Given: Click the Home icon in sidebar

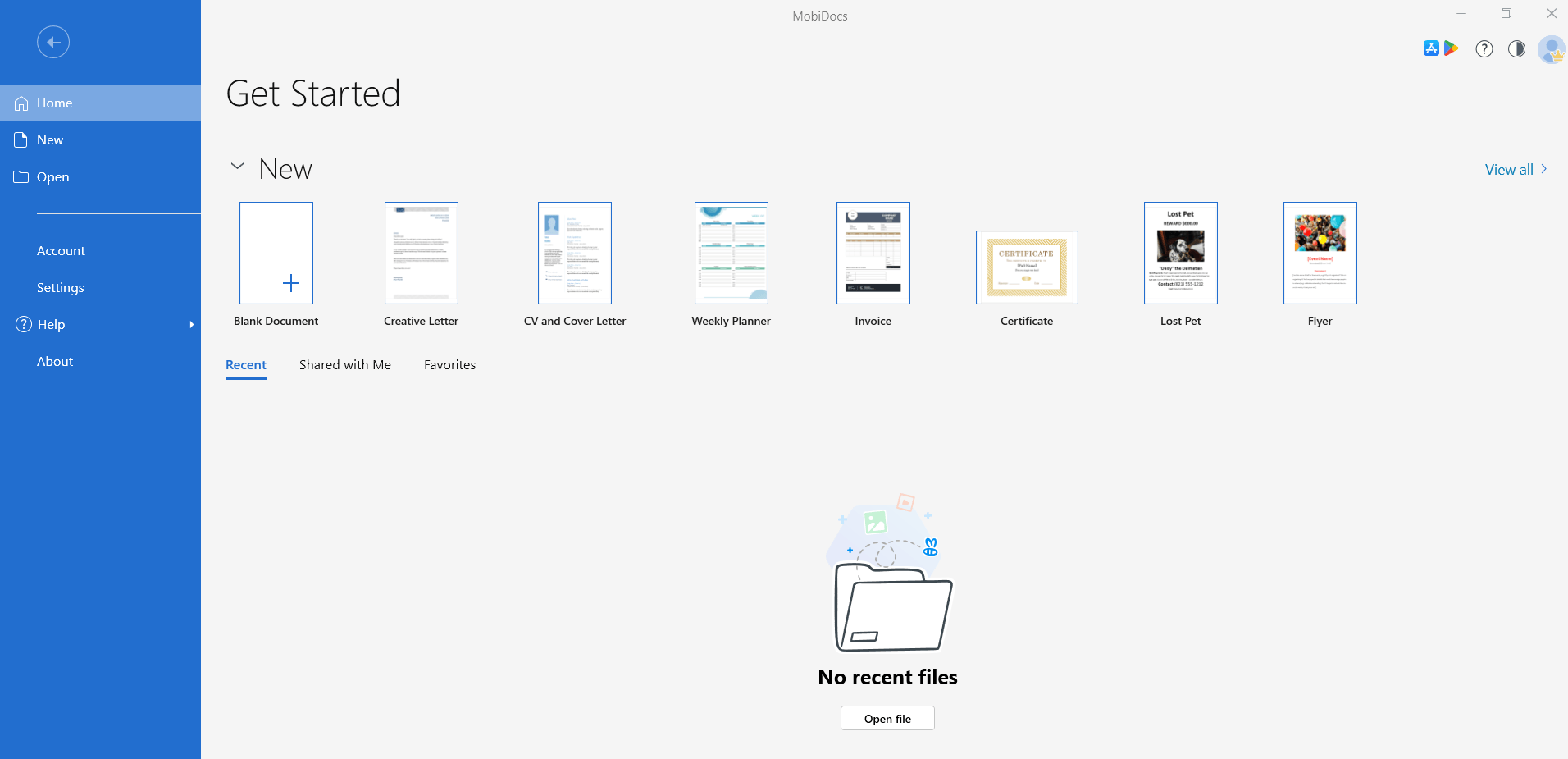Looking at the screenshot, I should 21,103.
